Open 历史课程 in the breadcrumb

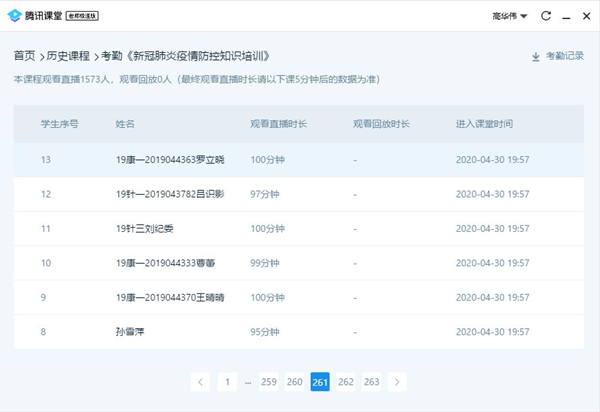68,56
